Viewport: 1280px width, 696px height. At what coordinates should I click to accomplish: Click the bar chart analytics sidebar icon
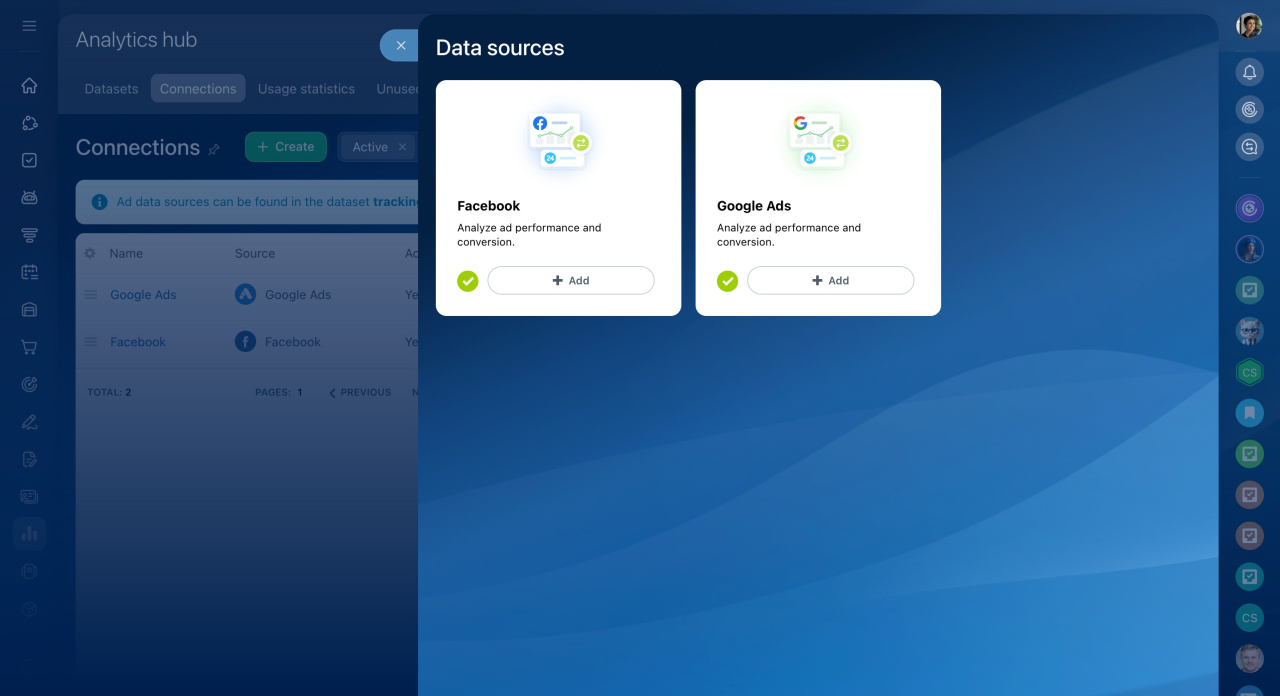[x=29, y=533]
